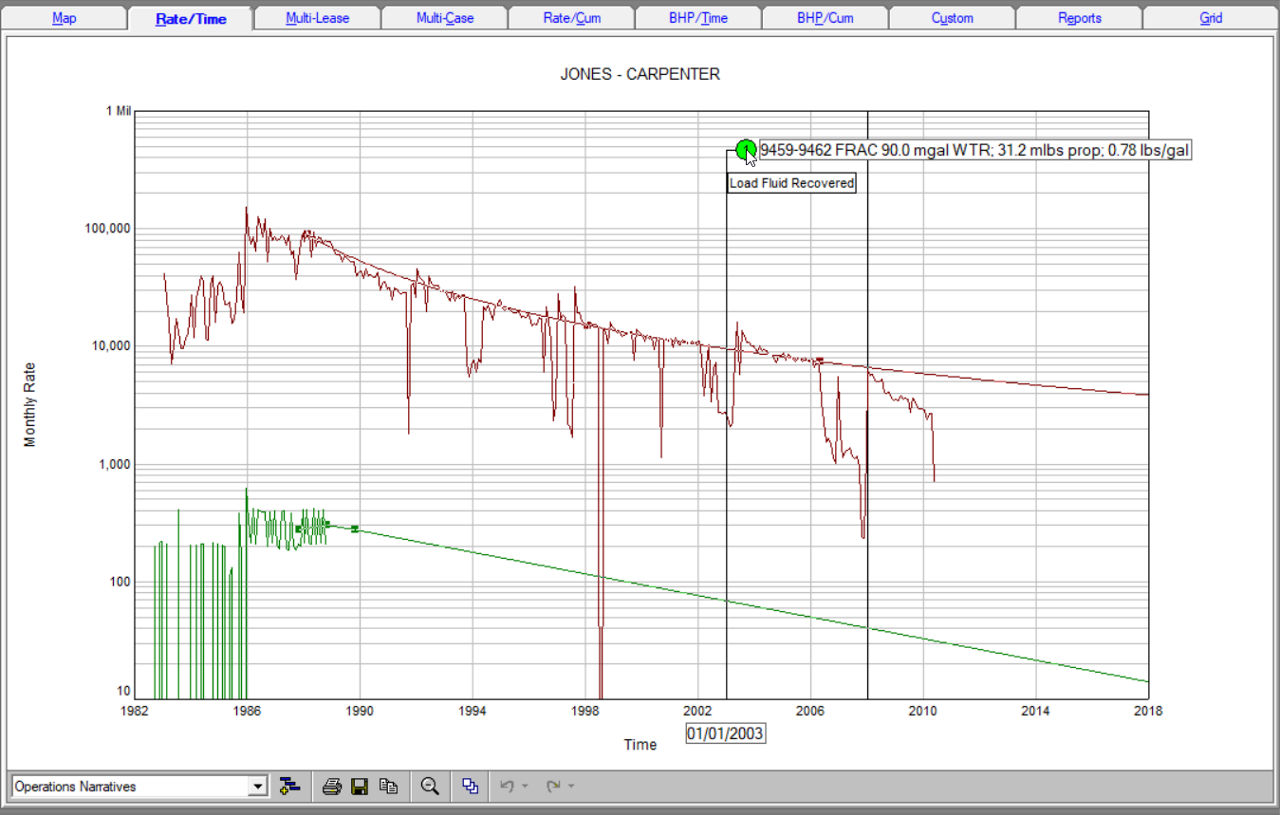Click the Load Fluid Recovered label

coord(792,183)
